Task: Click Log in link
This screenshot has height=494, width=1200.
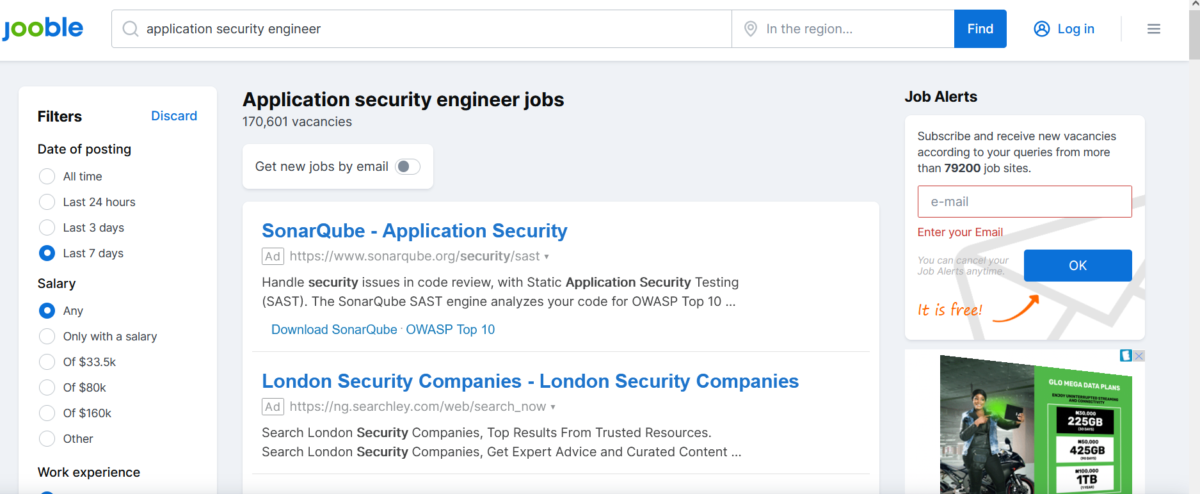Action: click(x=1076, y=29)
